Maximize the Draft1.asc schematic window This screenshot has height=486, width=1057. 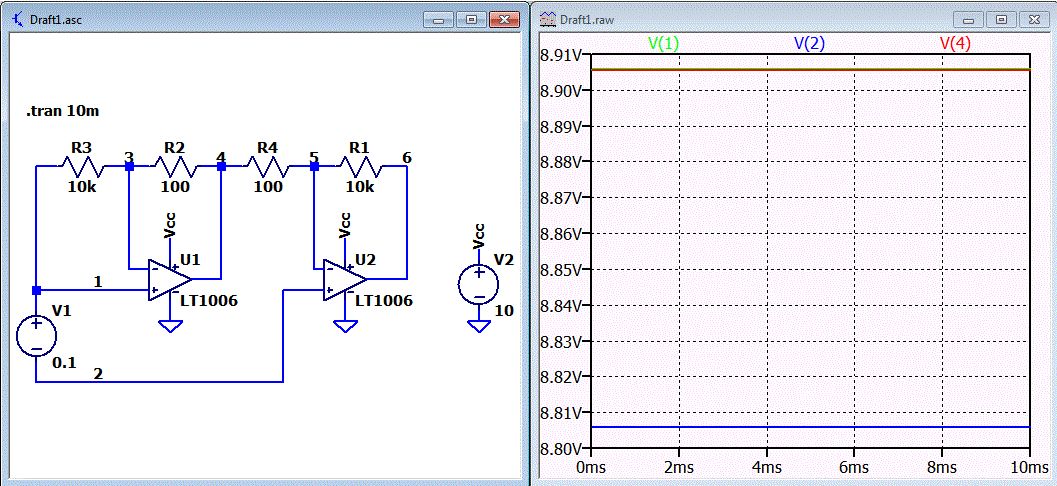pos(471,20)
